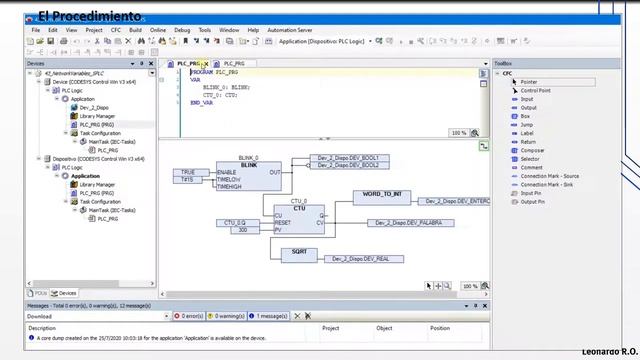This screenshot has width=640, height=360.
Task: Open Find with the binoculars icon
Action: click(141, 41)
